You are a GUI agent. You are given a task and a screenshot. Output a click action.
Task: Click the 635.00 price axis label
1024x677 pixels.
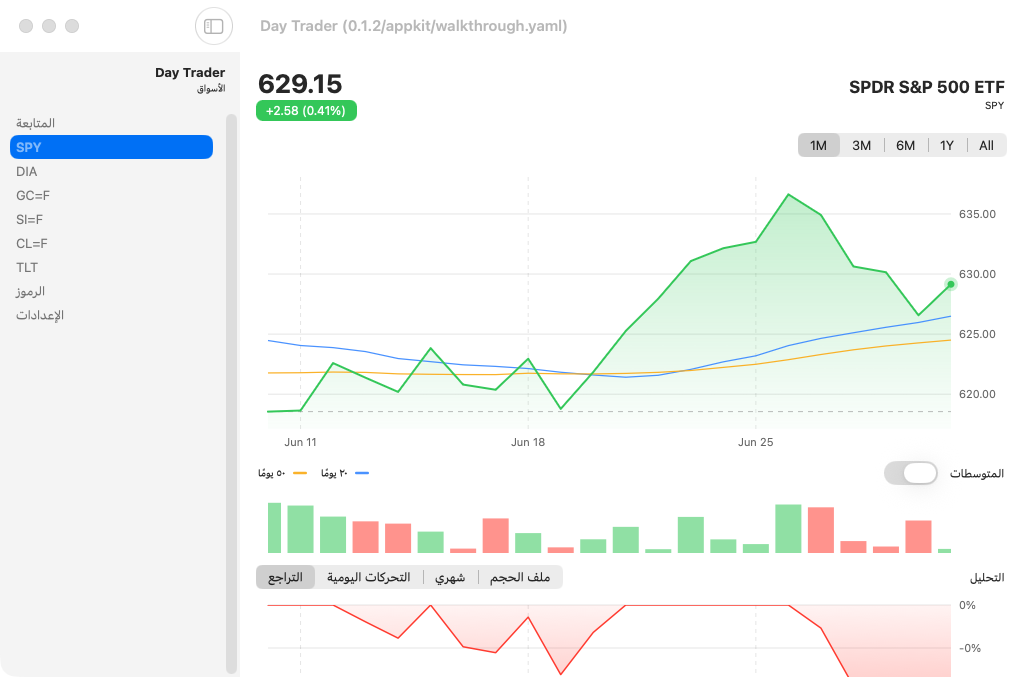pos(977,214)
